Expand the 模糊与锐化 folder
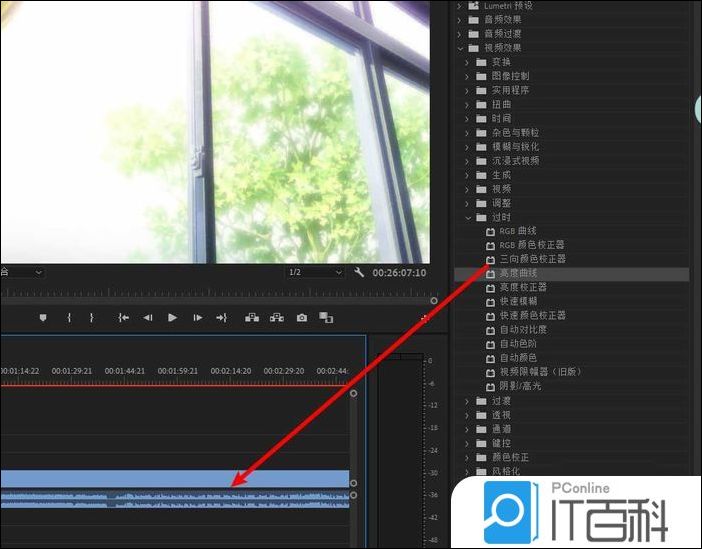Viewport: 702px width, 549px height. pos(467,147)
